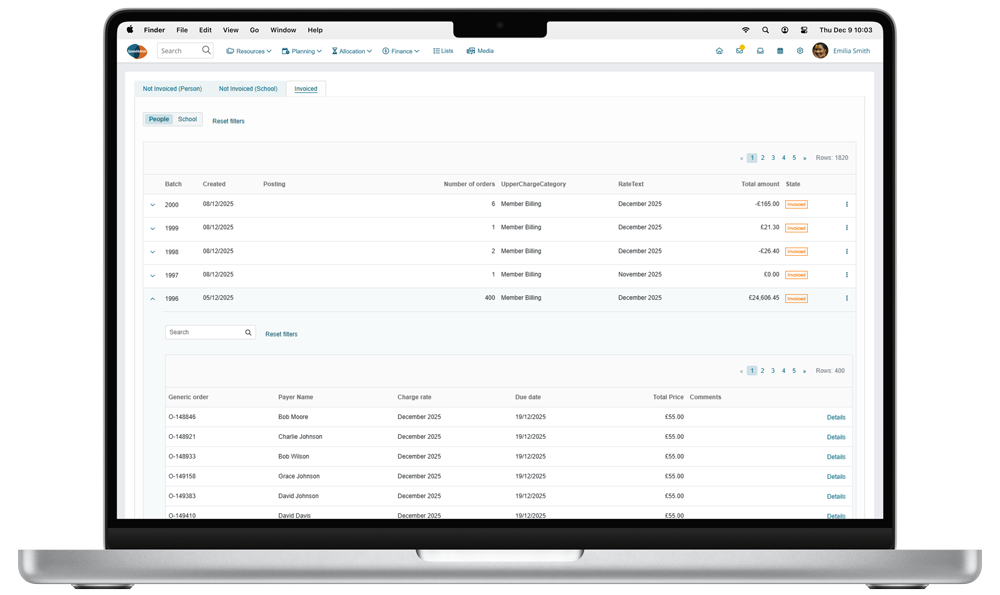1000x595 pixels.
Task: Open the settings gear icon
Action: point(800,51)
